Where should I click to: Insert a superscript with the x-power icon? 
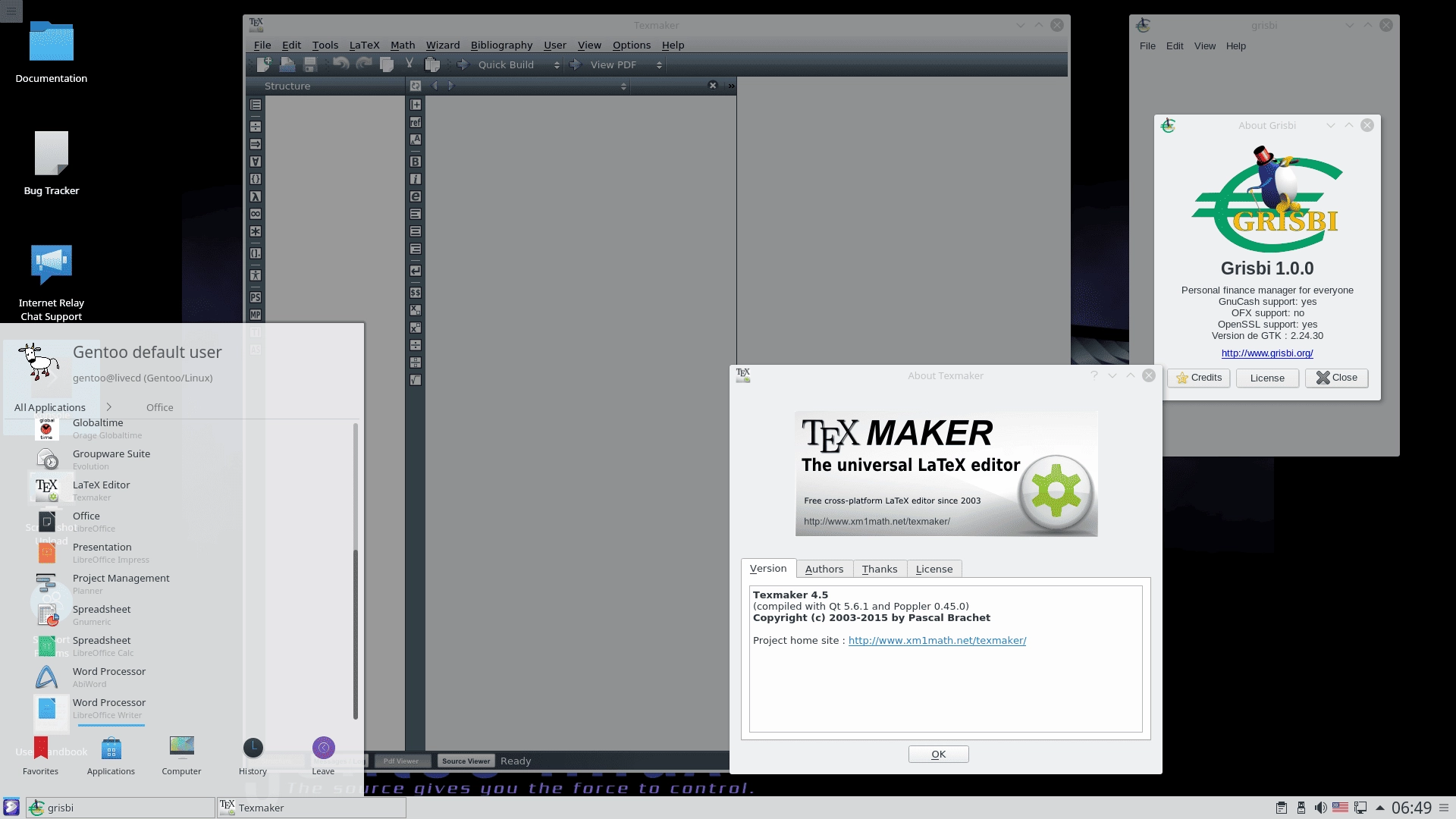pos(416,328)
